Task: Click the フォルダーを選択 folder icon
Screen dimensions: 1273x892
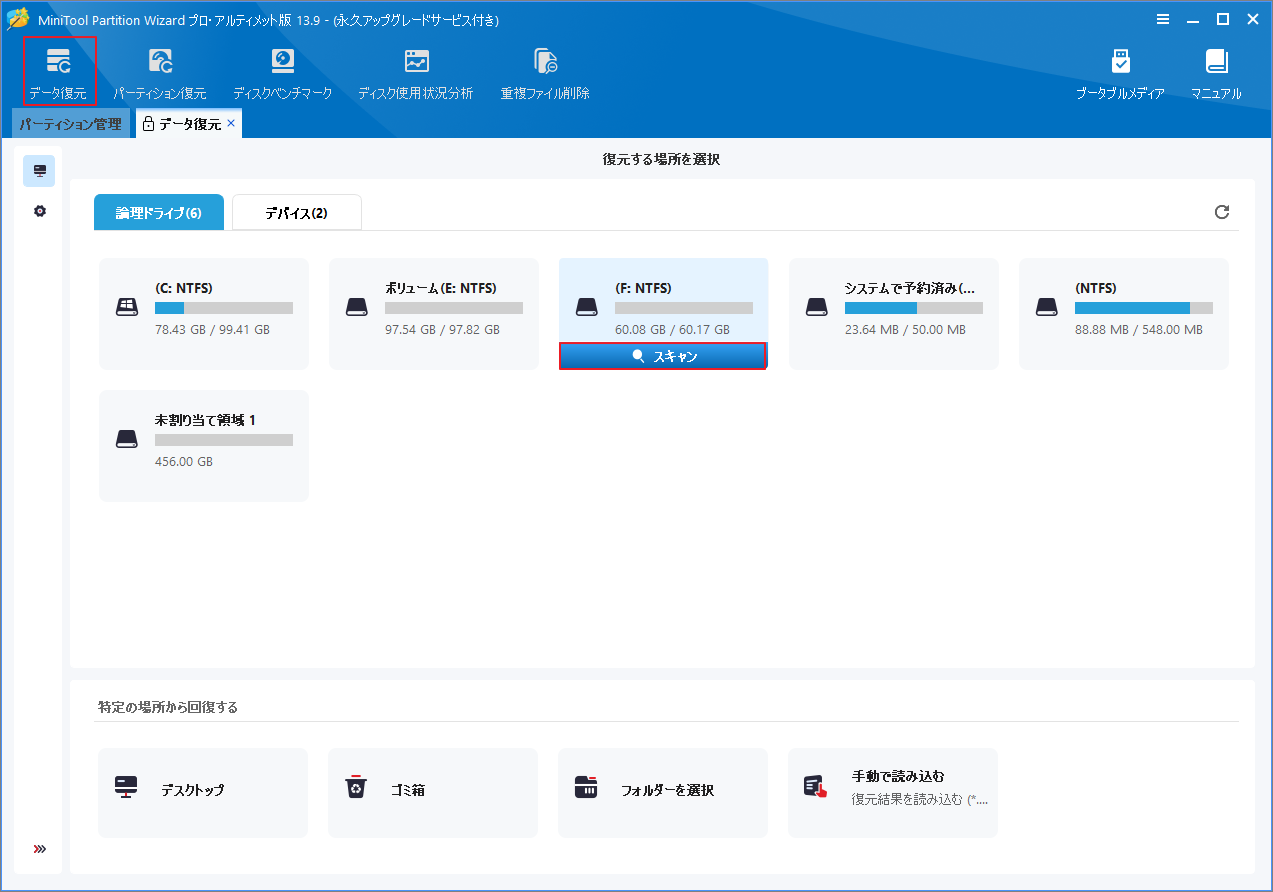Action: (586, 788)
